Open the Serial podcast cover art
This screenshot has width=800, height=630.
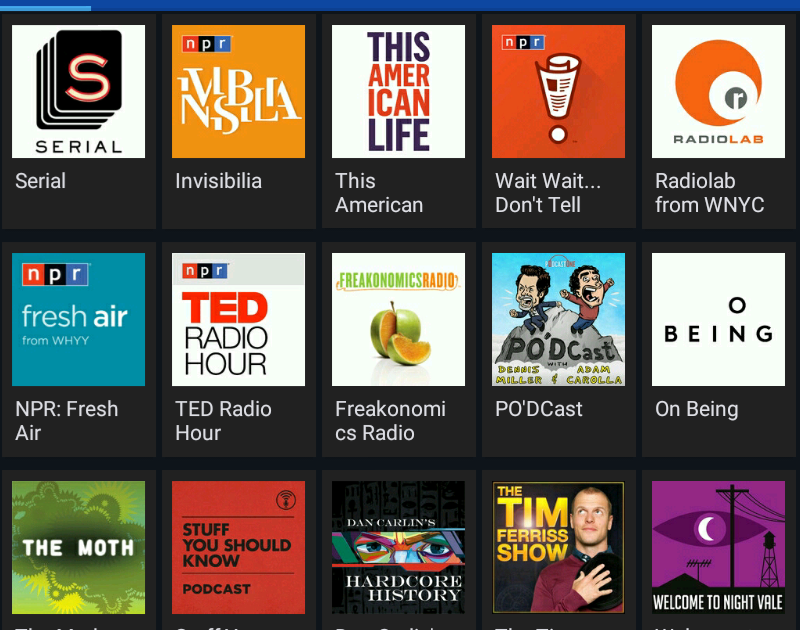click(x=79, y=91)
